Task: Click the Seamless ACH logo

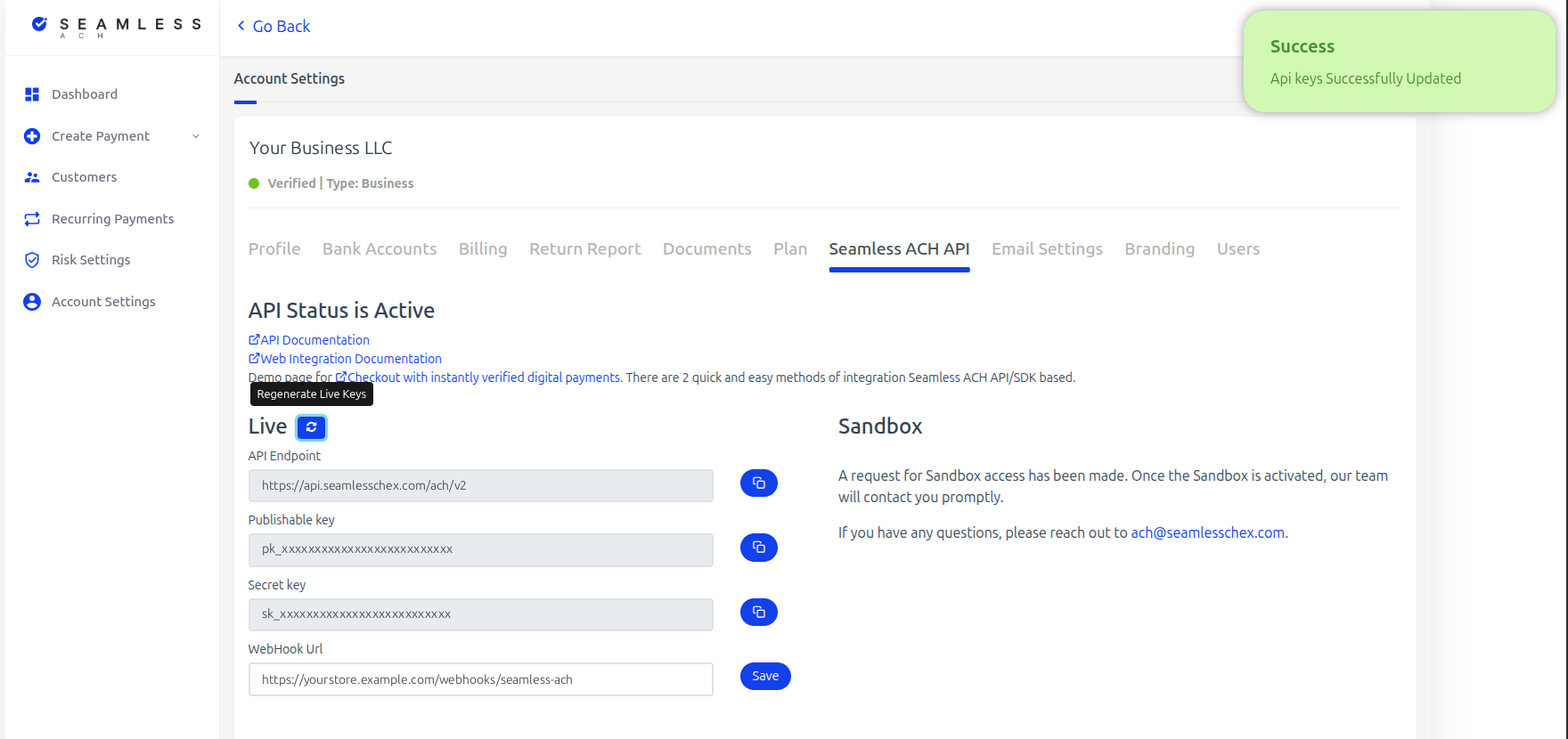Action: (x=116, y=27)
